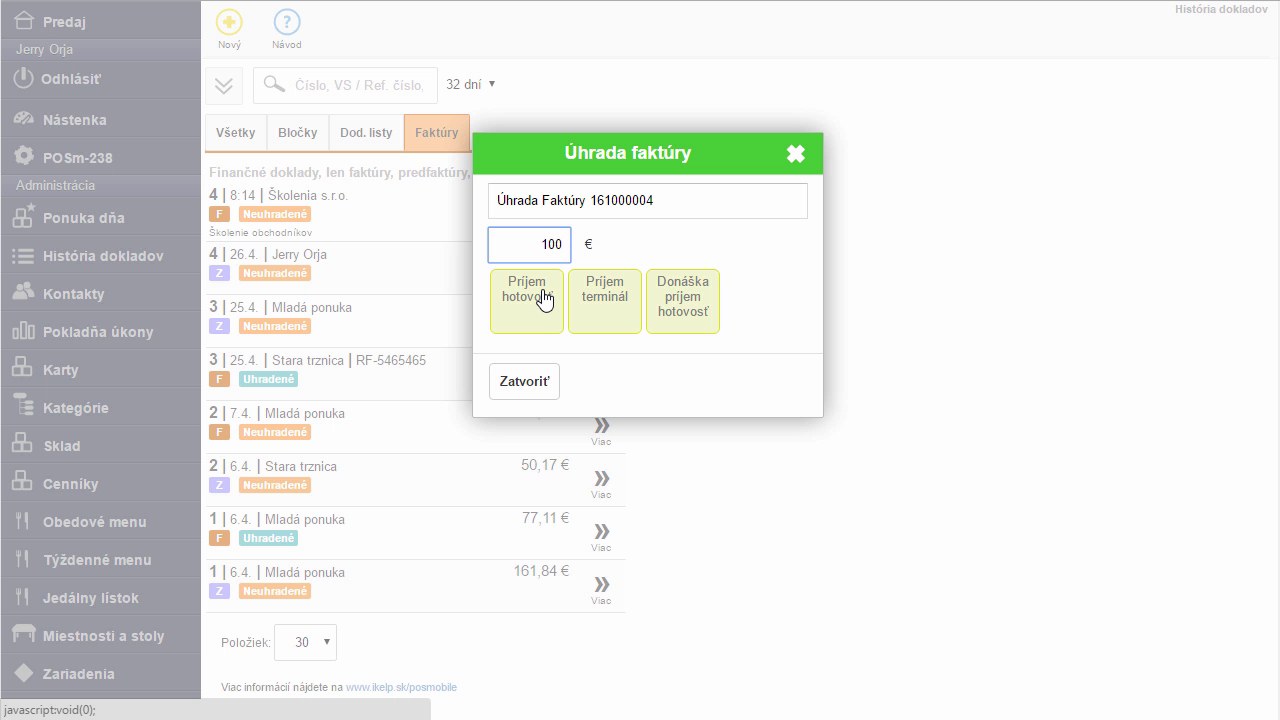
Task: Click the Jedálny lístok cutlery icon
Action: [x=23, y=597]
